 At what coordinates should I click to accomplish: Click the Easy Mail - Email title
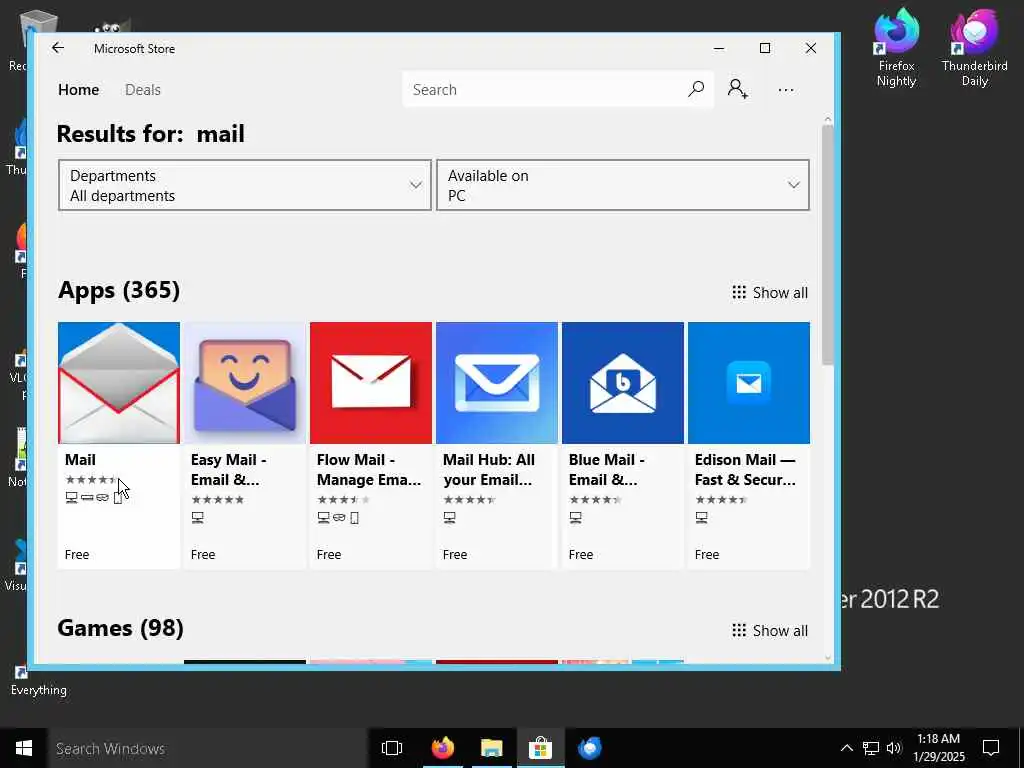click(x=229, y=470)
